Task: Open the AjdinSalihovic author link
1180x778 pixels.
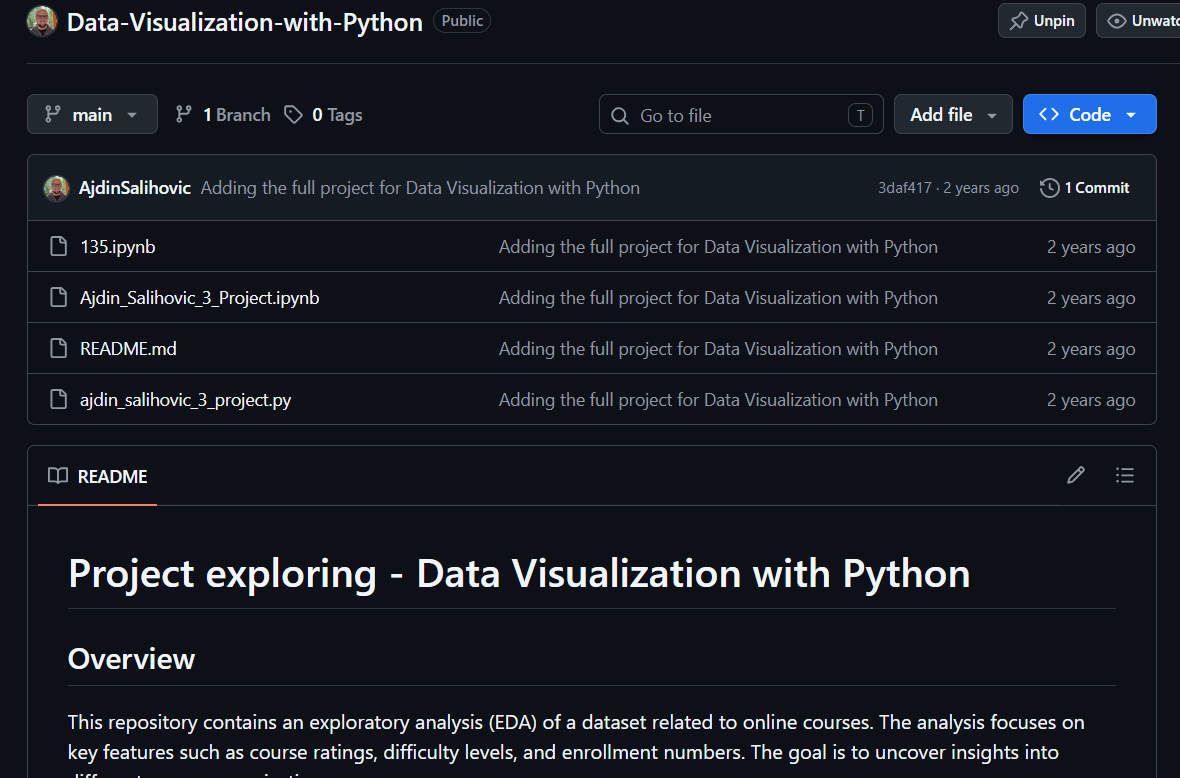Action: tap(135, 188)
